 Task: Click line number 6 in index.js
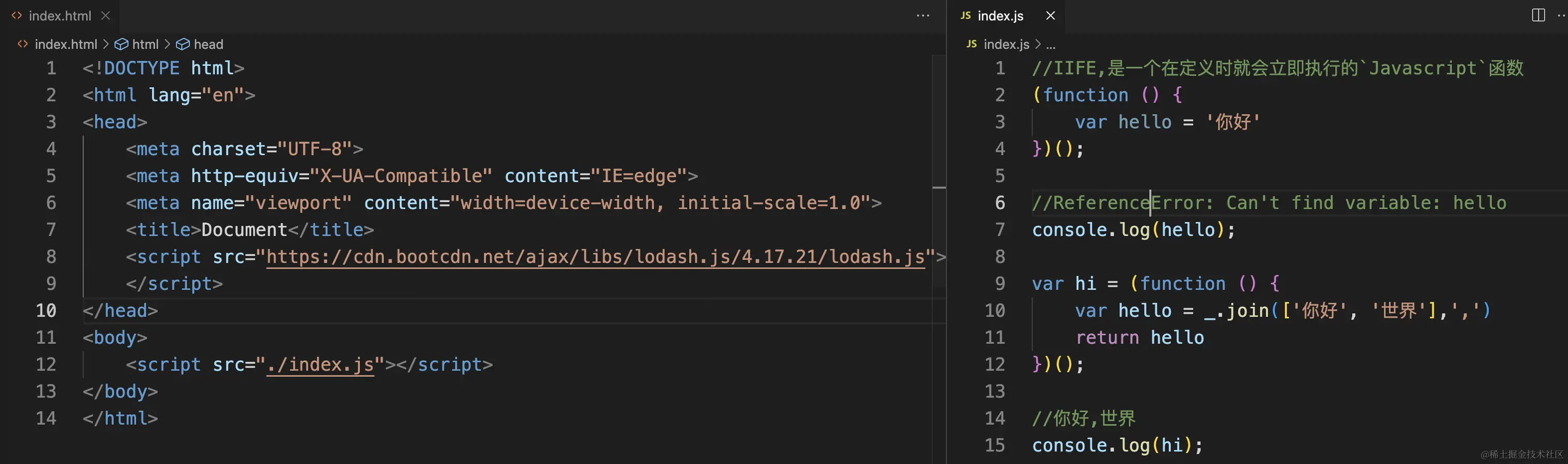1000,203
